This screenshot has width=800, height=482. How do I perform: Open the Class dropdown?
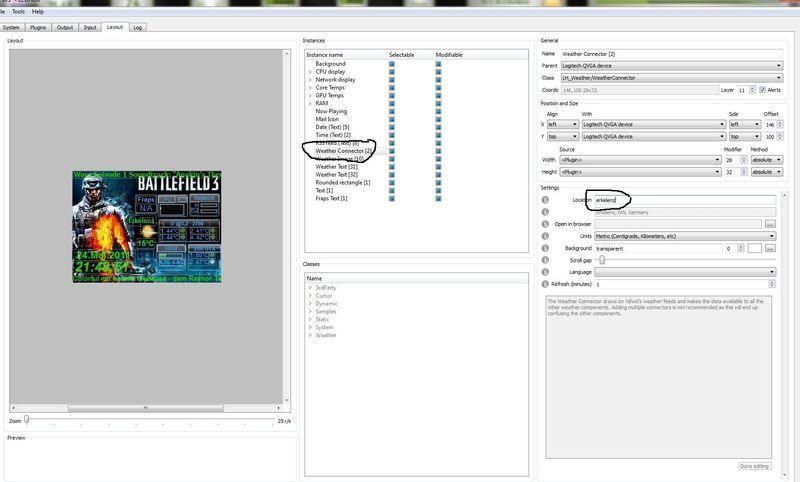tap(671, 78)
